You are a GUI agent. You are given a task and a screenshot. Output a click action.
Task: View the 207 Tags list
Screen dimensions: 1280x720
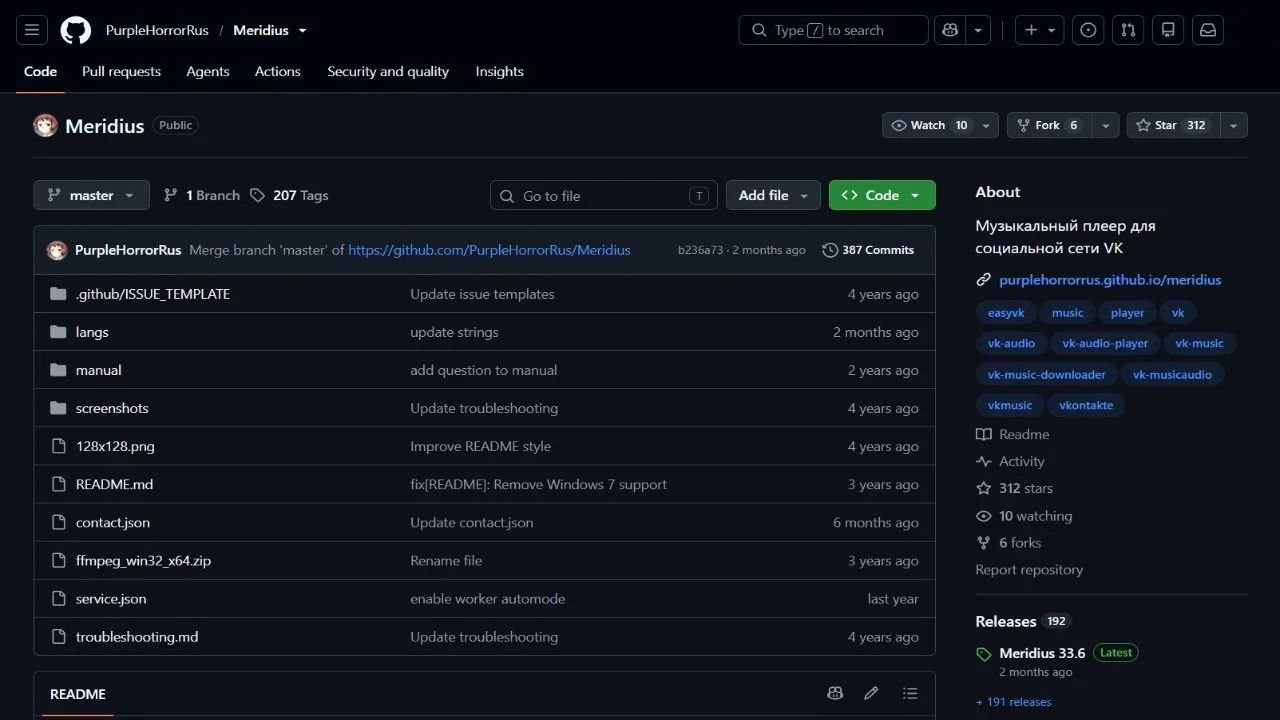point(289,195)
